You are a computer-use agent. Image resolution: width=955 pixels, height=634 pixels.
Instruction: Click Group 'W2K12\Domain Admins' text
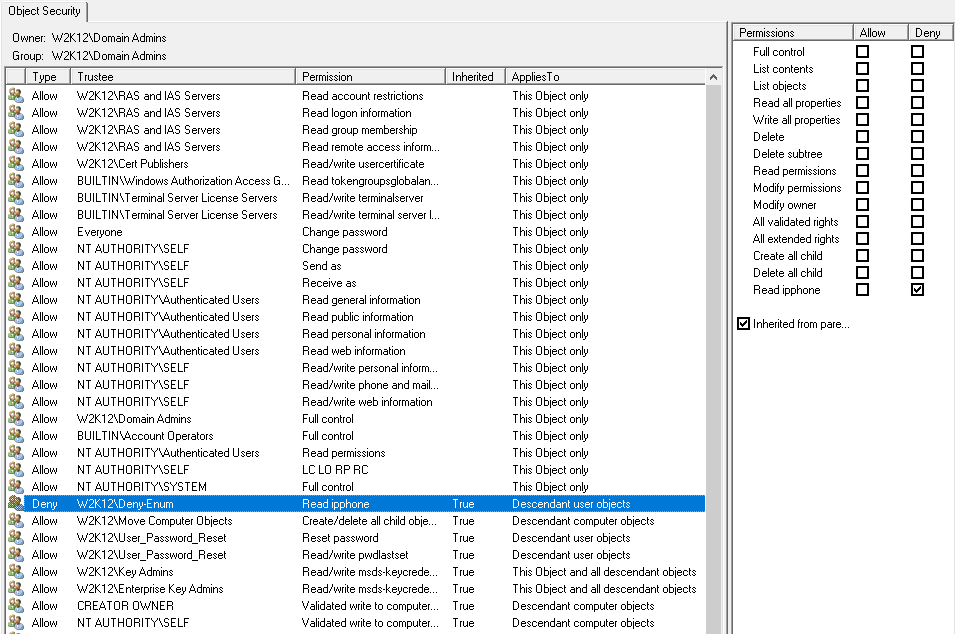coord(109,56)
